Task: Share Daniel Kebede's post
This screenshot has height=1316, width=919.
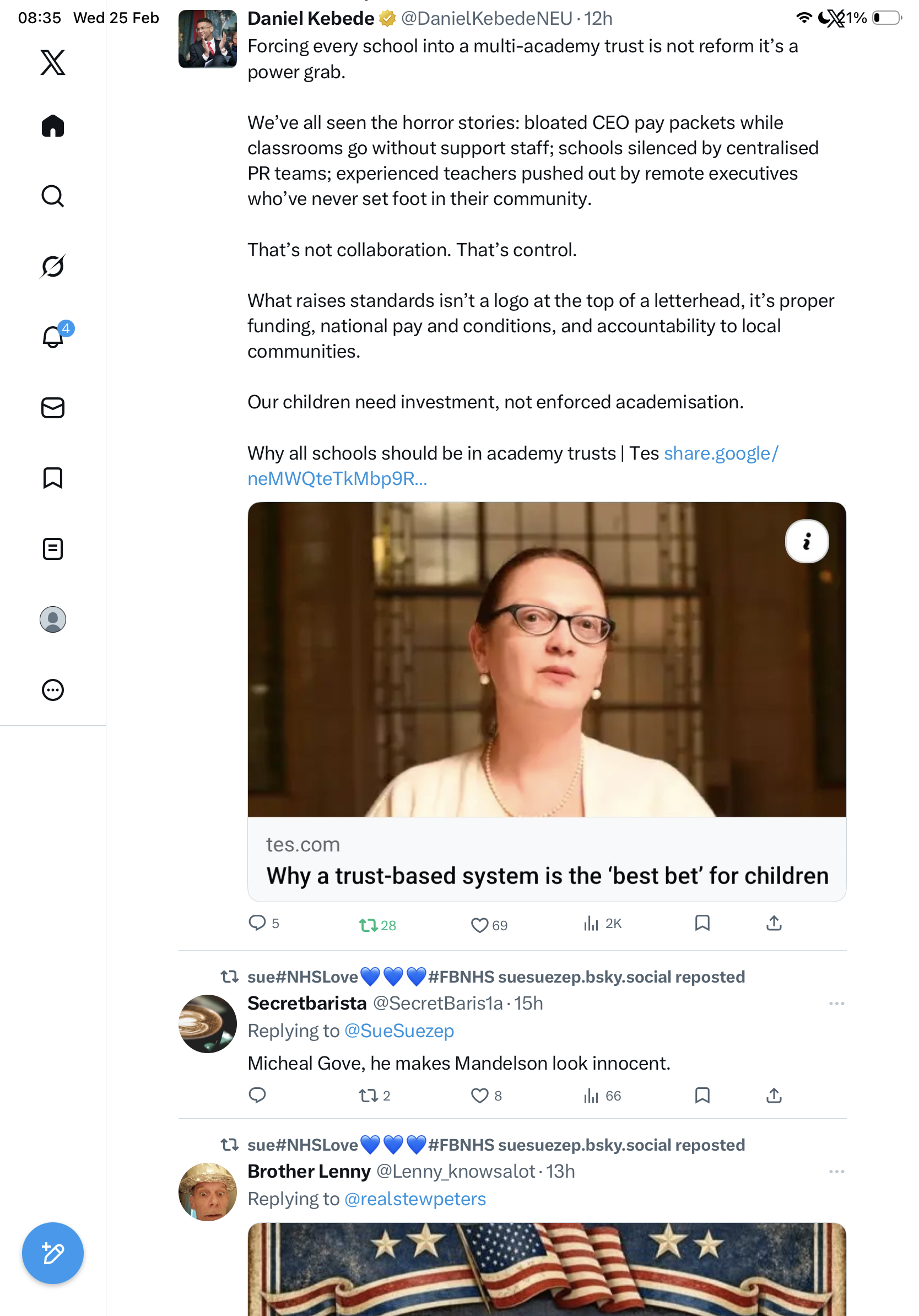Action: 774,924
